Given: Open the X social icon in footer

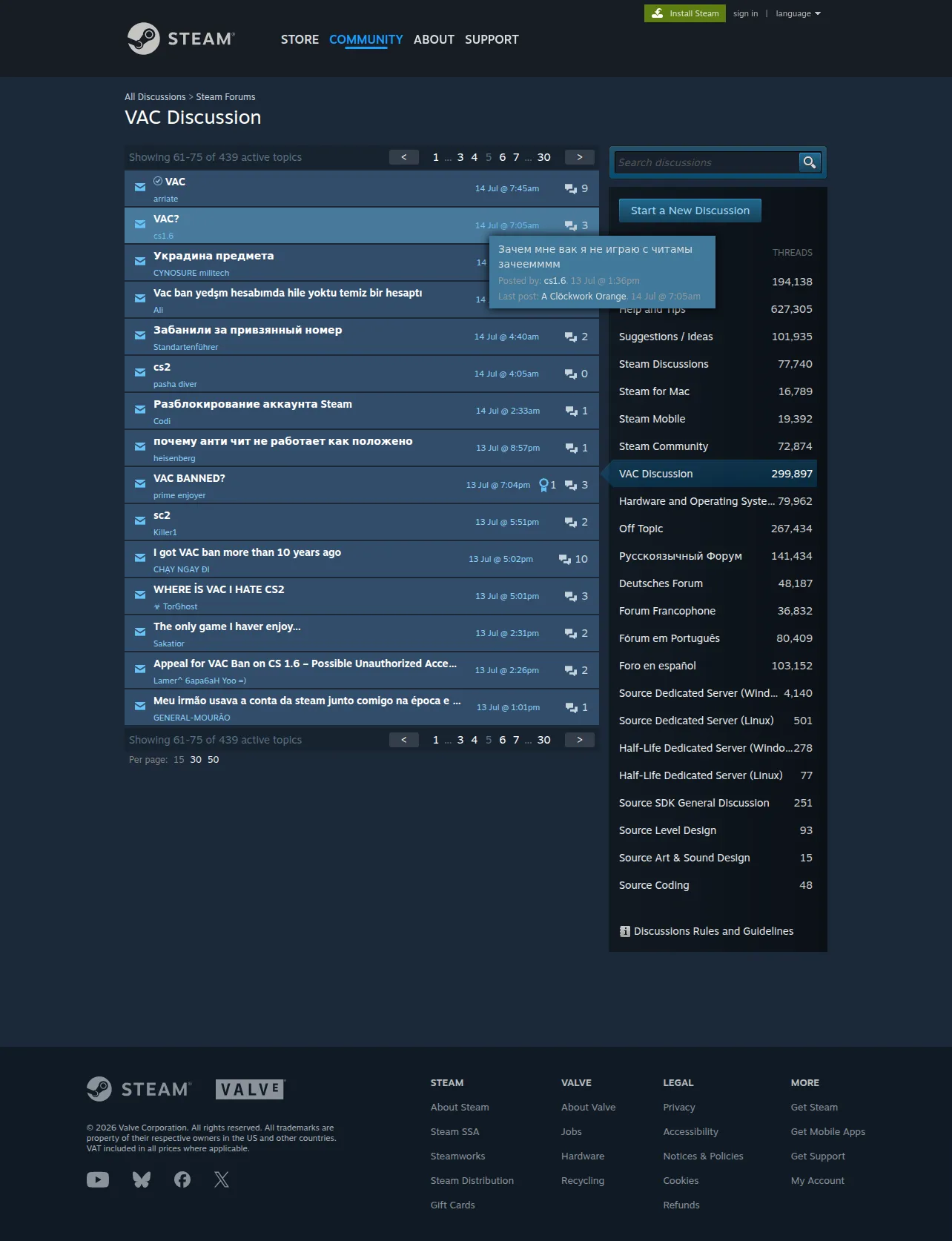Looking at the screenshot, I should tap(222, 1179).
